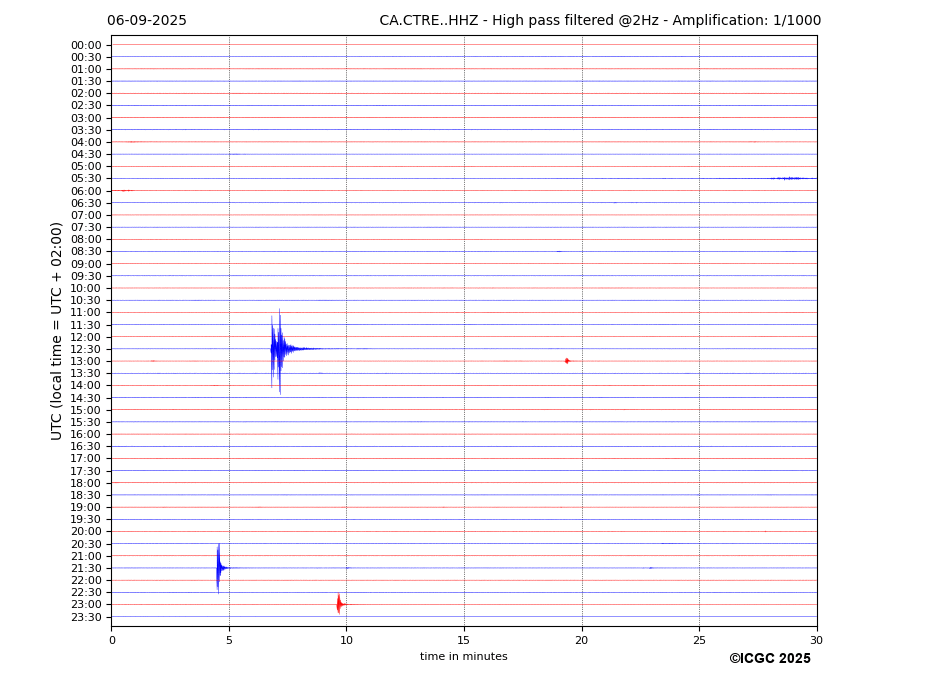Click the x-axis label time in minutes
The width and height of the screenshot is (927, 696).
point(464,656)
